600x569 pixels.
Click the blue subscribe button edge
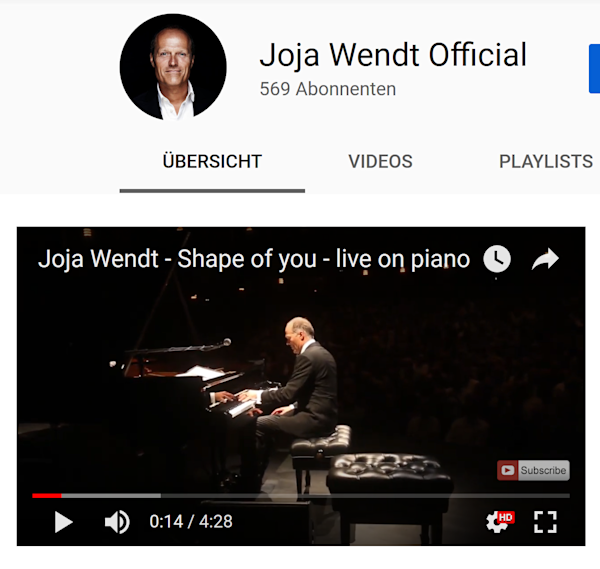[594, 69]
